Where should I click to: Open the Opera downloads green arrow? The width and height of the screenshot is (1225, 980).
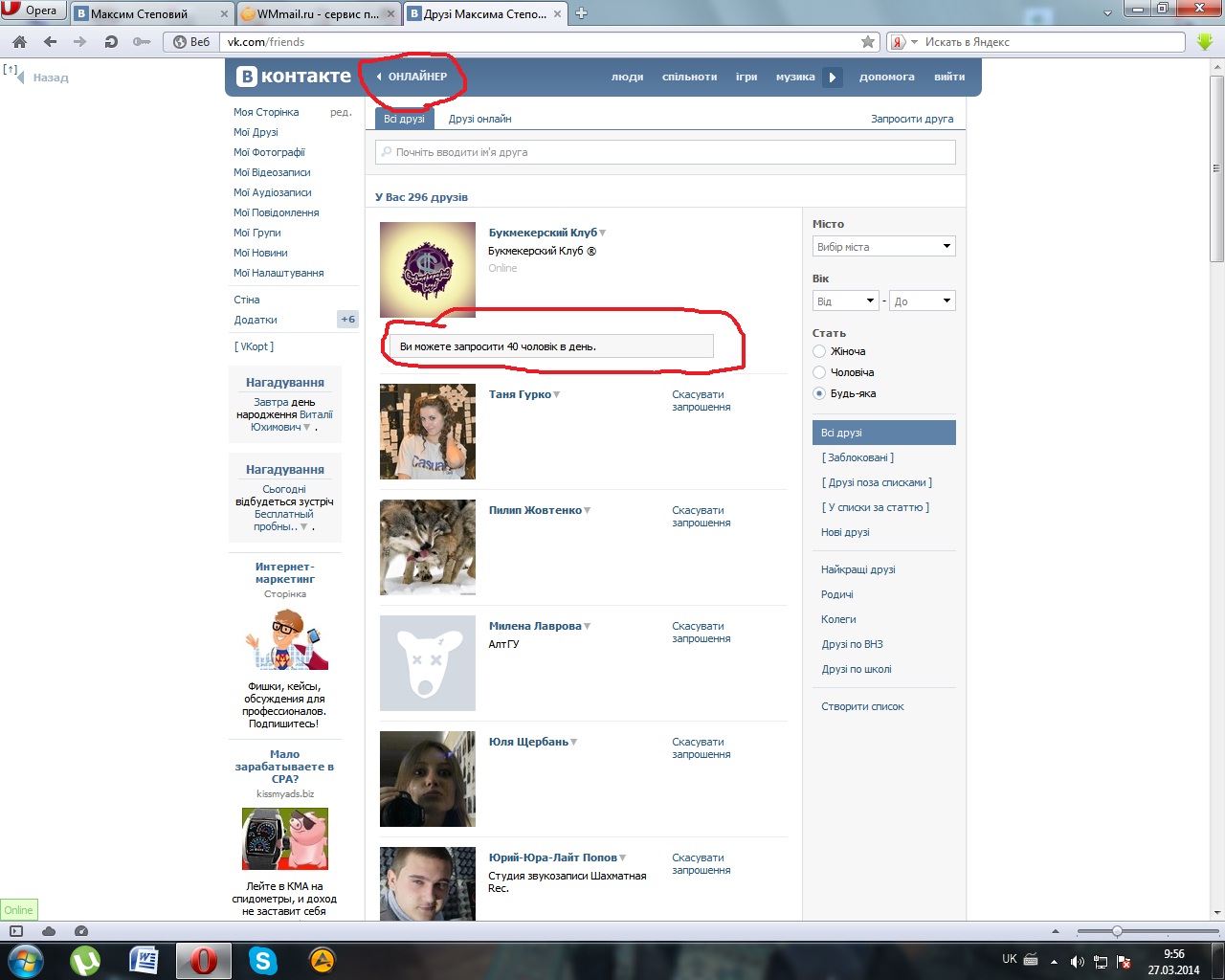(x=1205, y=42)
